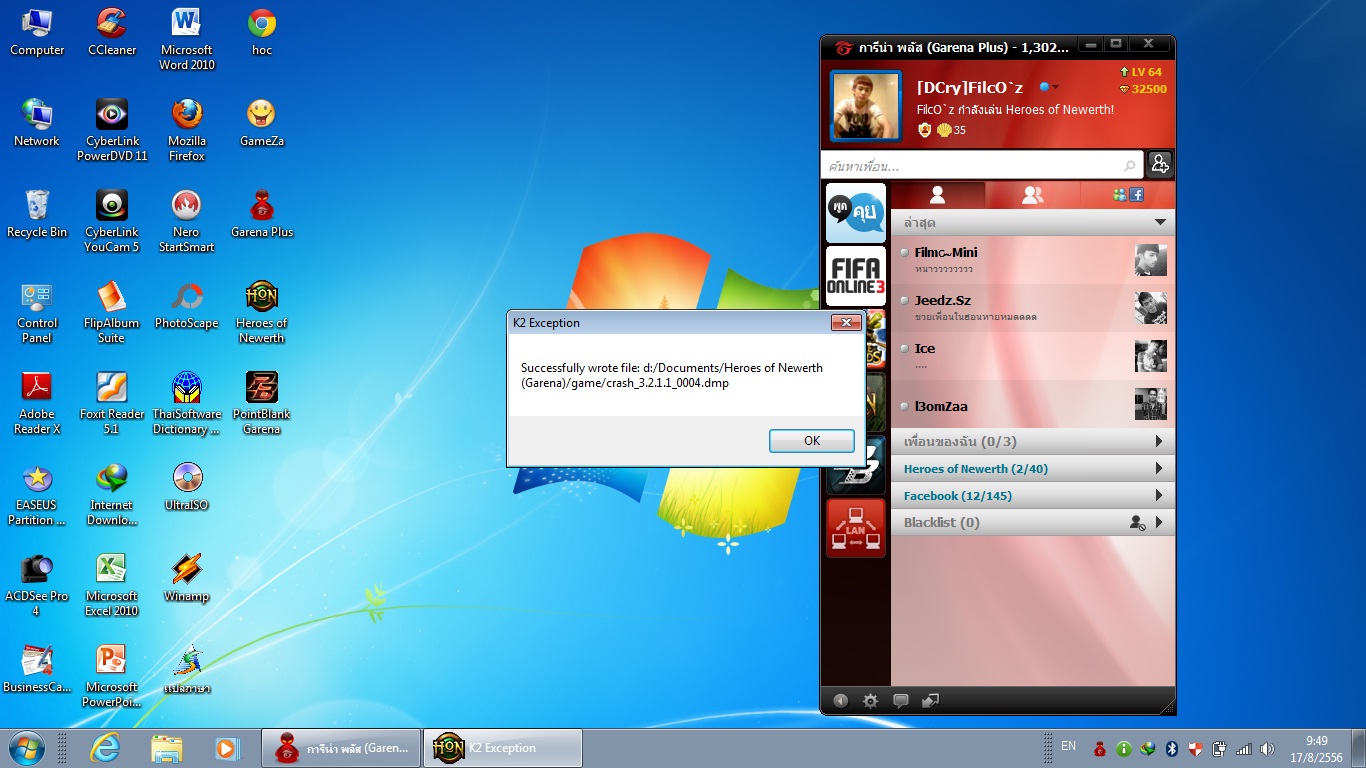The height and width of the screenshot is (768, 1366).
Task: Click Film~Mini's avatar thumbnail
Action: coord(1151,260)
